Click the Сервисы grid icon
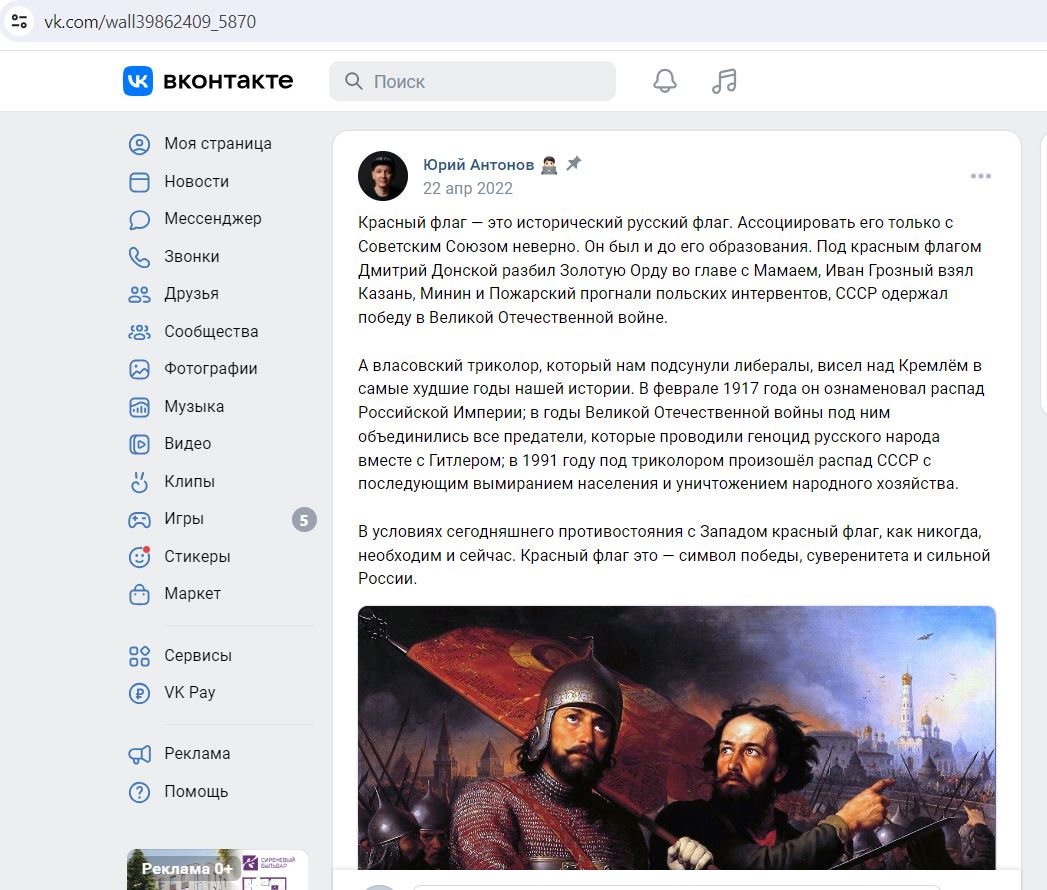Image resolution: width=1047 pixels, height=890 pixels. tap(139, 656)
